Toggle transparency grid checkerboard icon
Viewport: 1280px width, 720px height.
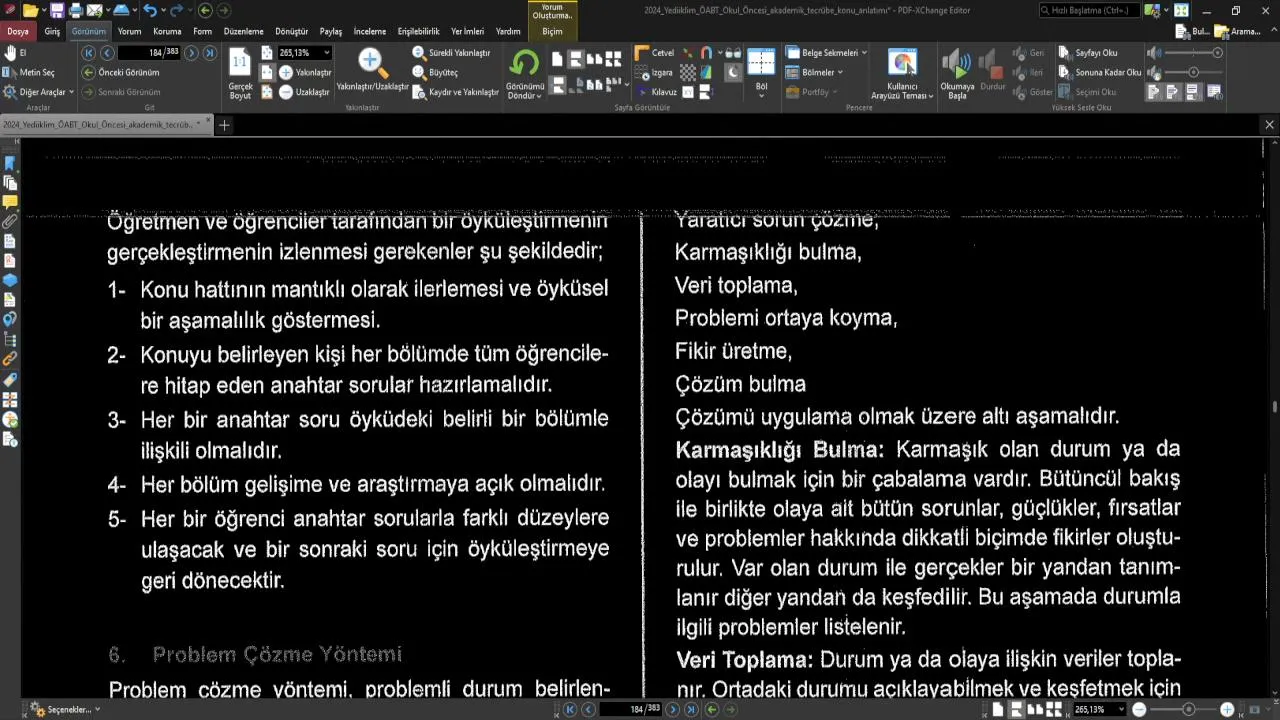[x=688, y=72]
